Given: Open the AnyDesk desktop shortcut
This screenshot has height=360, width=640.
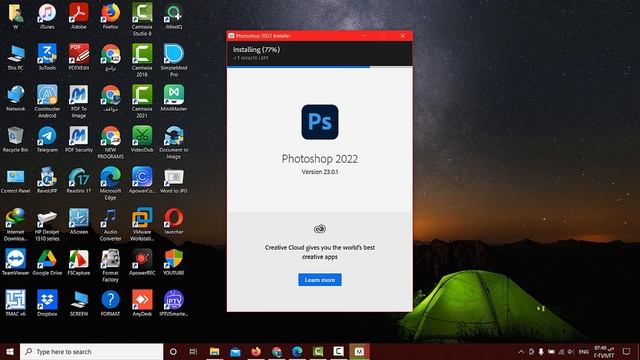Looking at the screenshot, I should [142, 304].
